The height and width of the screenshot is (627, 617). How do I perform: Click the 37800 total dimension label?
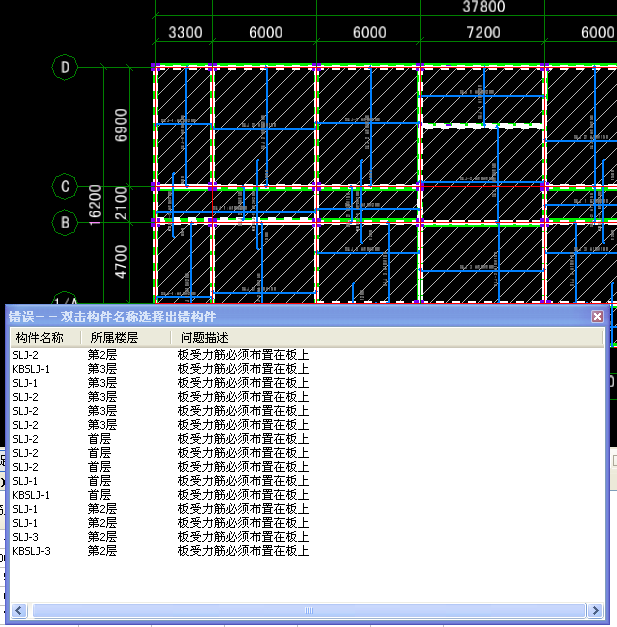(484, 7)
